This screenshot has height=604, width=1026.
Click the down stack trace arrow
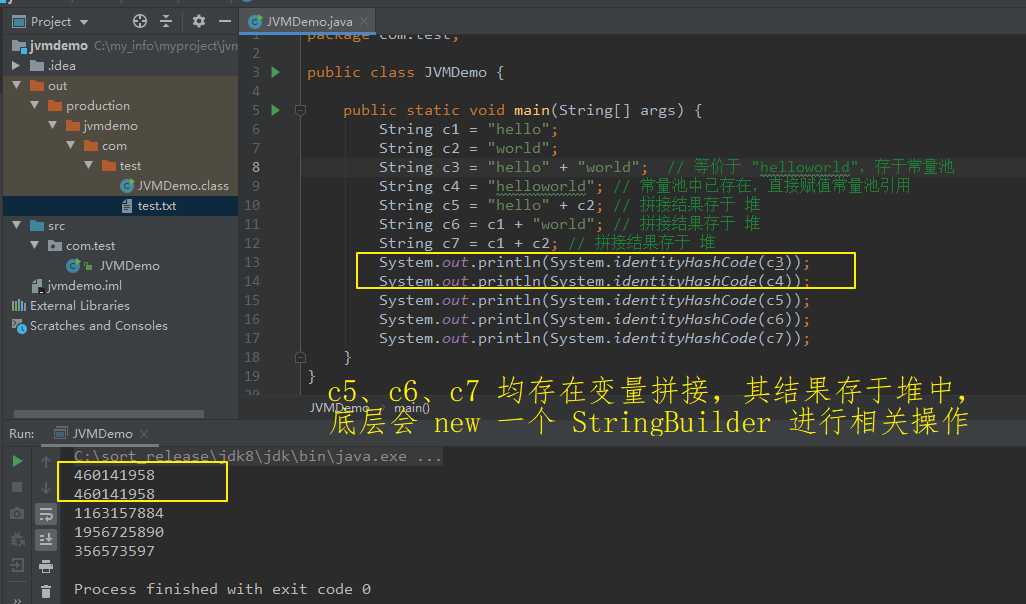point(46,488)
